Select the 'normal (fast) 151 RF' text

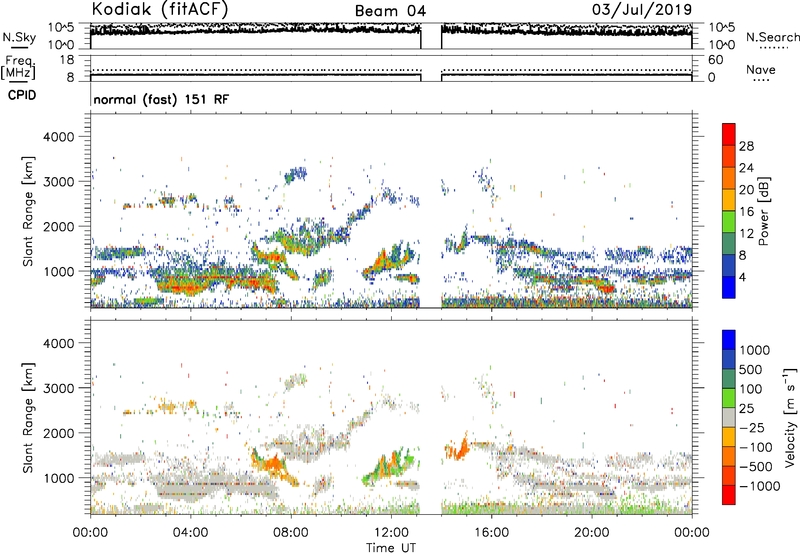coord(161,99)
